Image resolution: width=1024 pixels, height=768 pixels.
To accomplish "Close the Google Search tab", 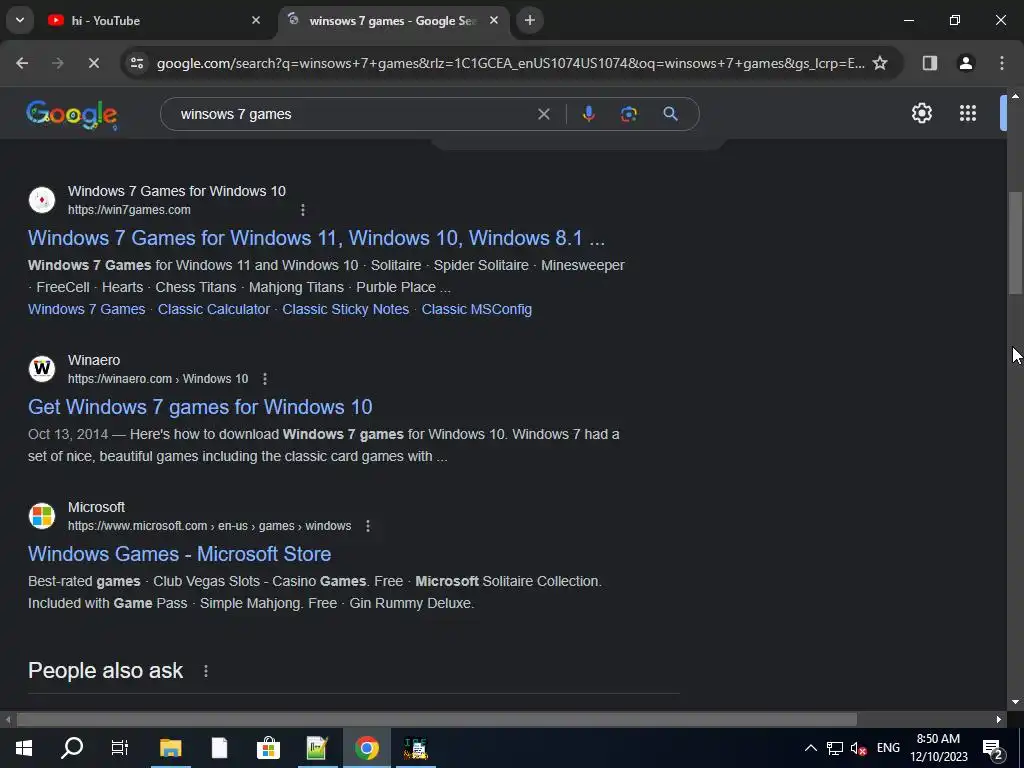I will [x=494, y=20].
